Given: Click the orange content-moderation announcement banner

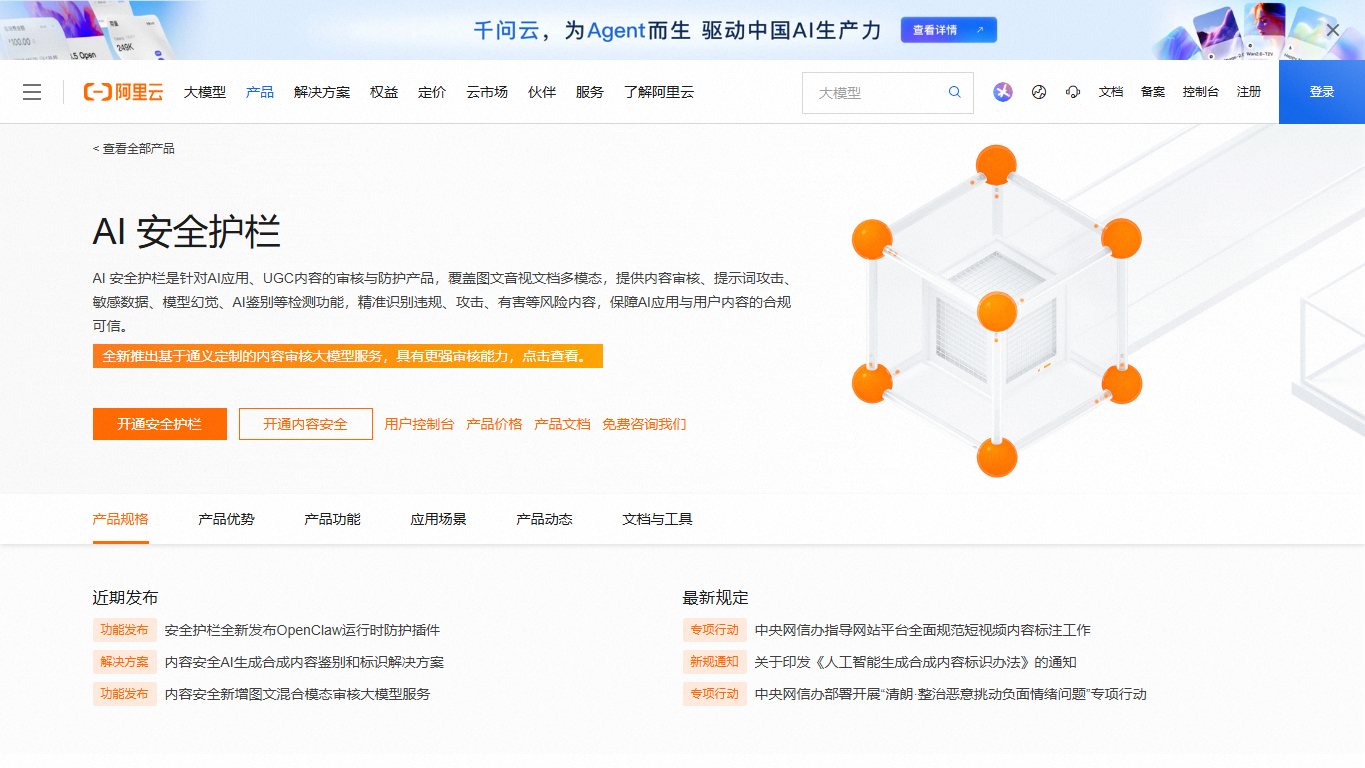Looking at the screenshot, I should click(x=348, y=356).
